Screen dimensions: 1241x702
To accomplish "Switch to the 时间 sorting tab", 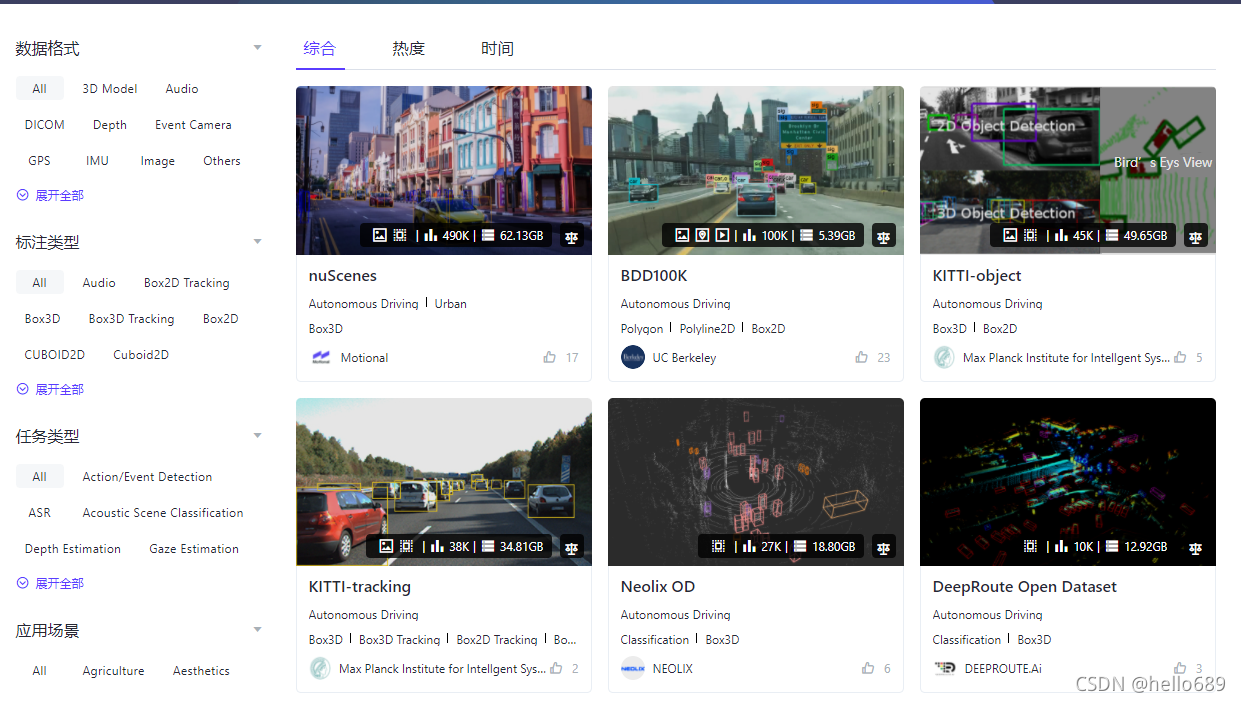I will click(x=497, y=48).
